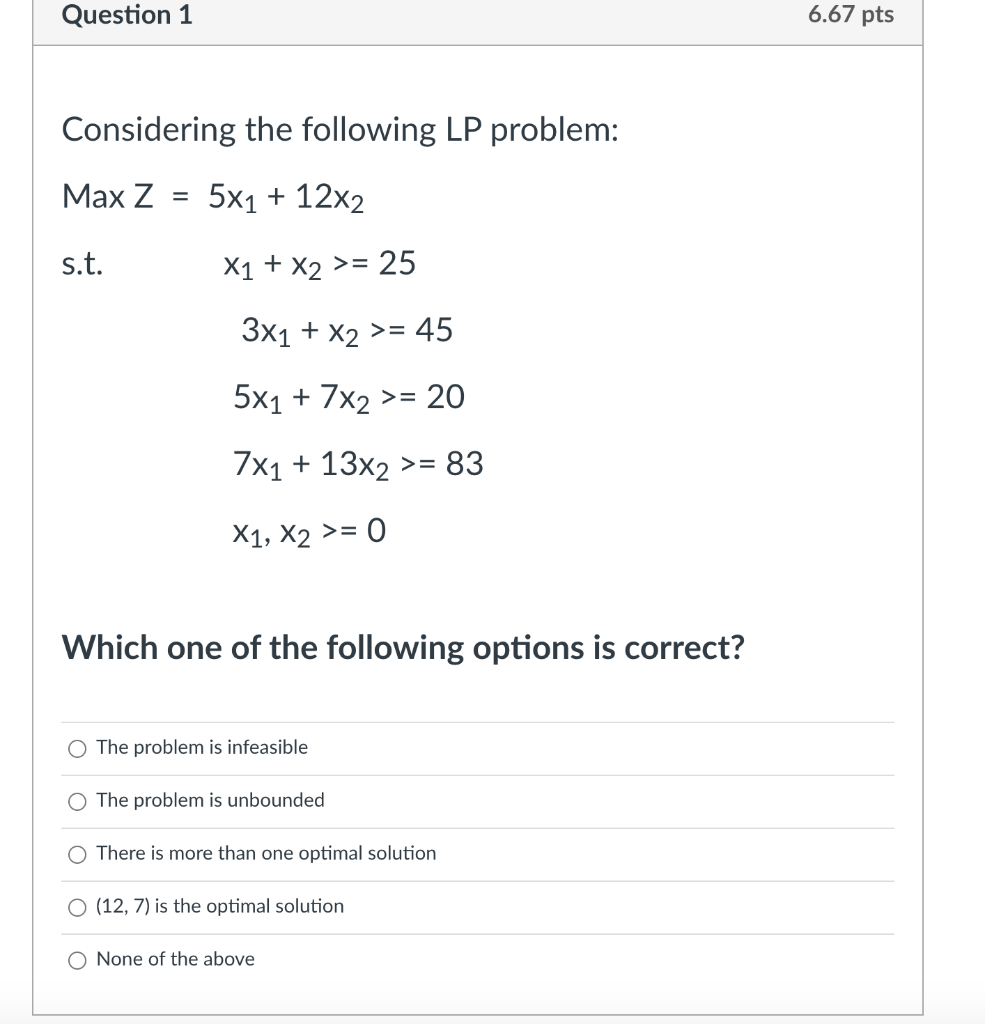The height and width of the screenshot is (1024, 985).
Task: Click the 'None of the above' answer text
Action: pos(175,959)
